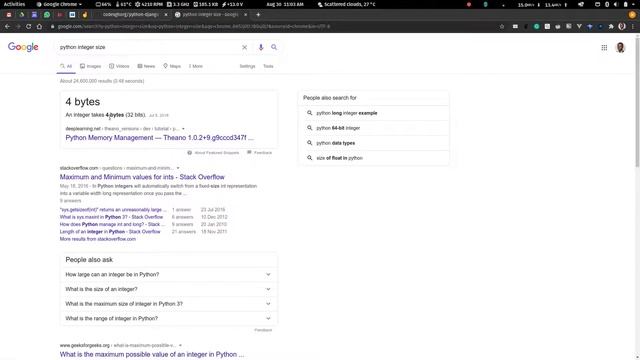Viewport: 640px width, 360px height.
Task: Open the Extensions puzzle icon
Action: point(611,27)
